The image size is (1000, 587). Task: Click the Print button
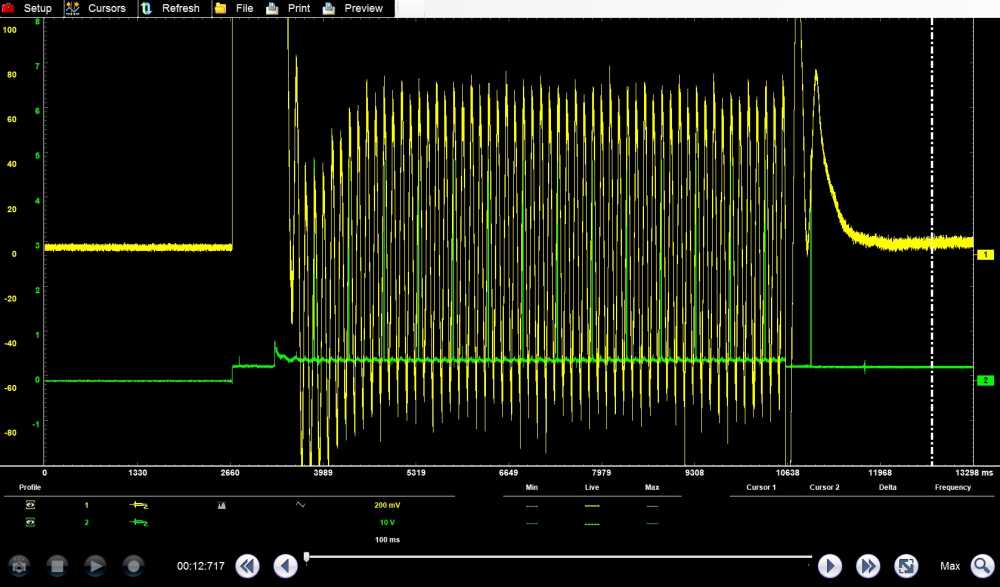289,8
